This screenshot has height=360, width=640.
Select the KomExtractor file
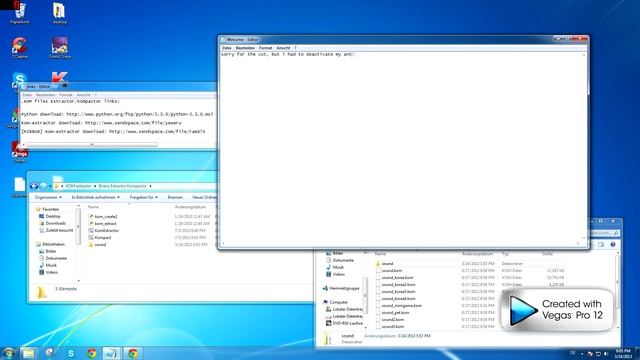pos(104,230)
